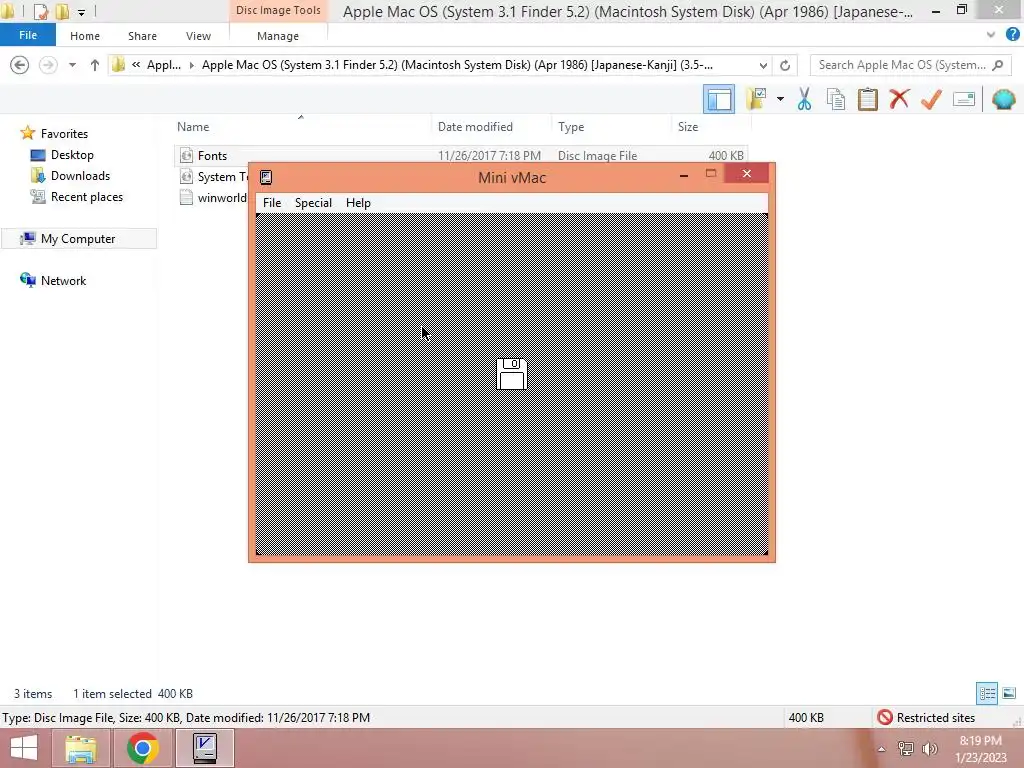
Task: Switch to the Home ribbon tab
Action: [x=85, y=36]
